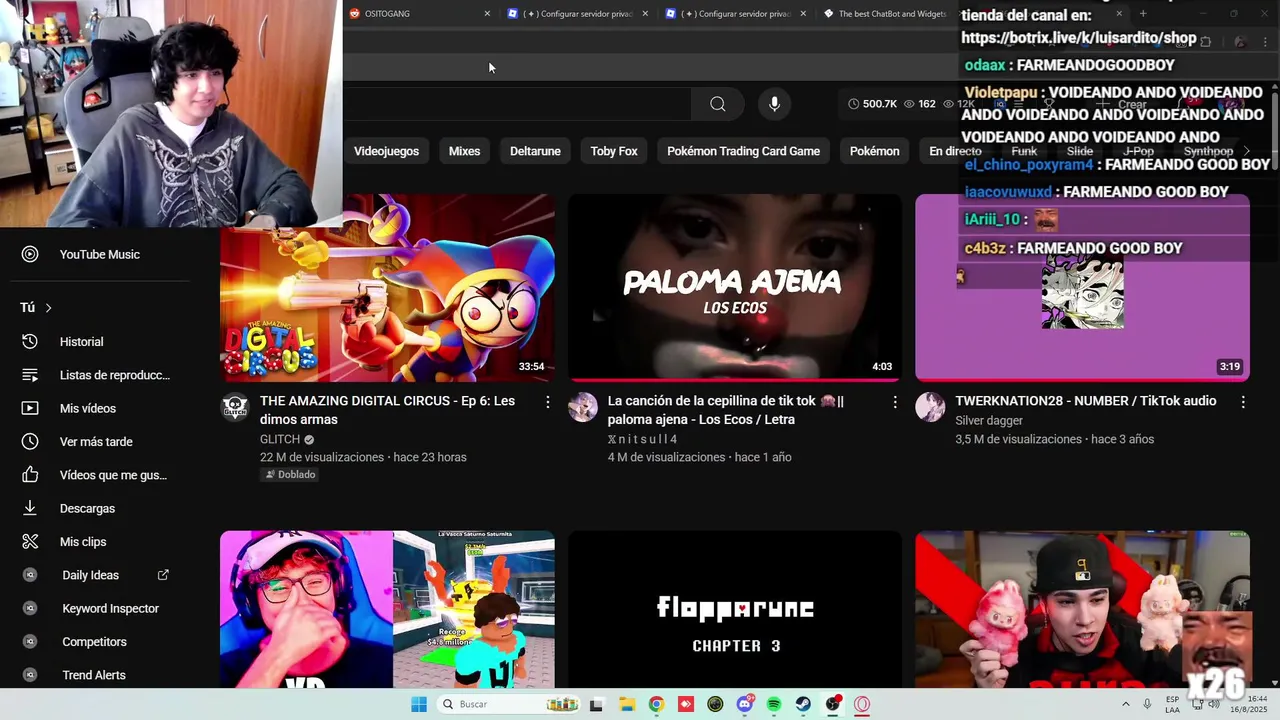Activate voice search microphone button
This screenshot has height=720, width=1280.
pos(774,104)
